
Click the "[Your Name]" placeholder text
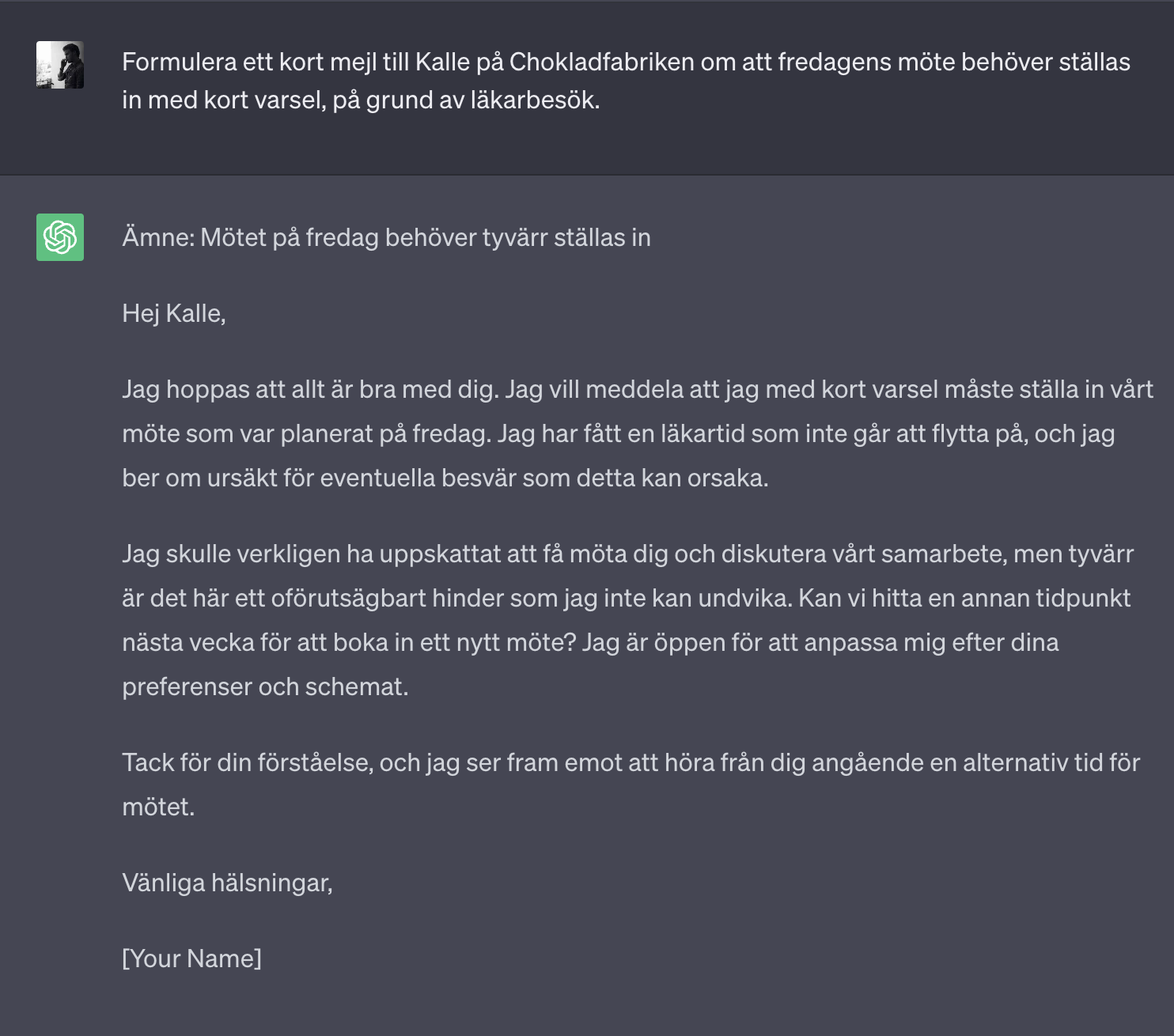191,958
